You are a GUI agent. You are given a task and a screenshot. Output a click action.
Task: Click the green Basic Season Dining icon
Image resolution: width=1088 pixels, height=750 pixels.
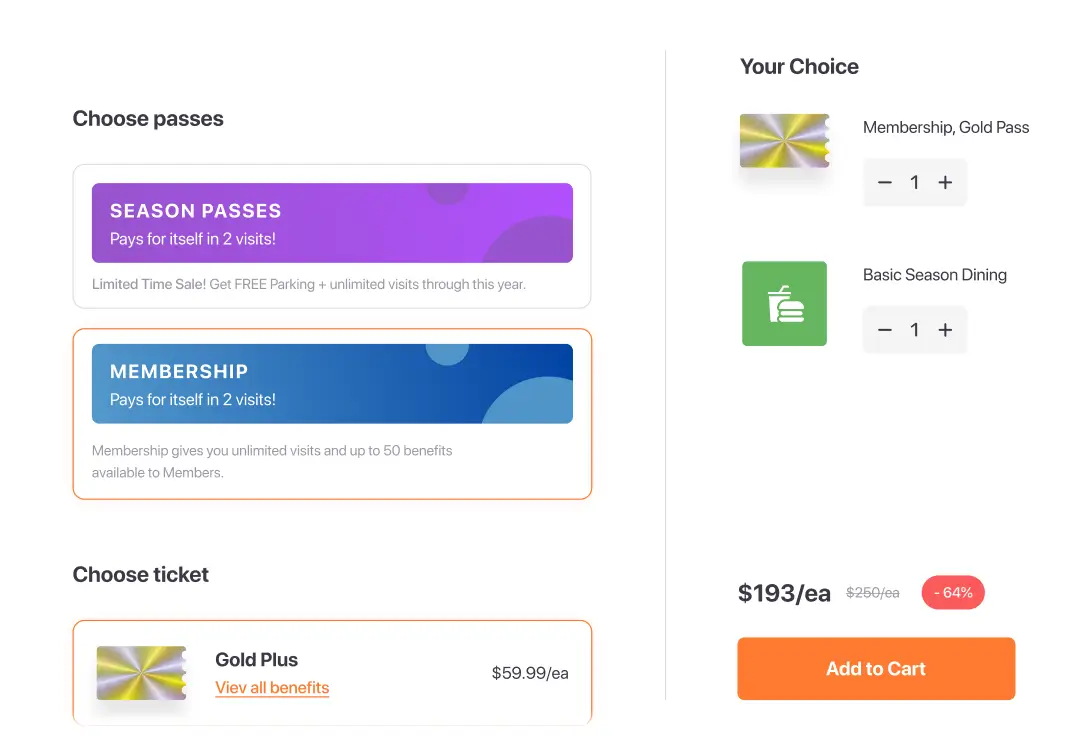click(x=784, y=304)
